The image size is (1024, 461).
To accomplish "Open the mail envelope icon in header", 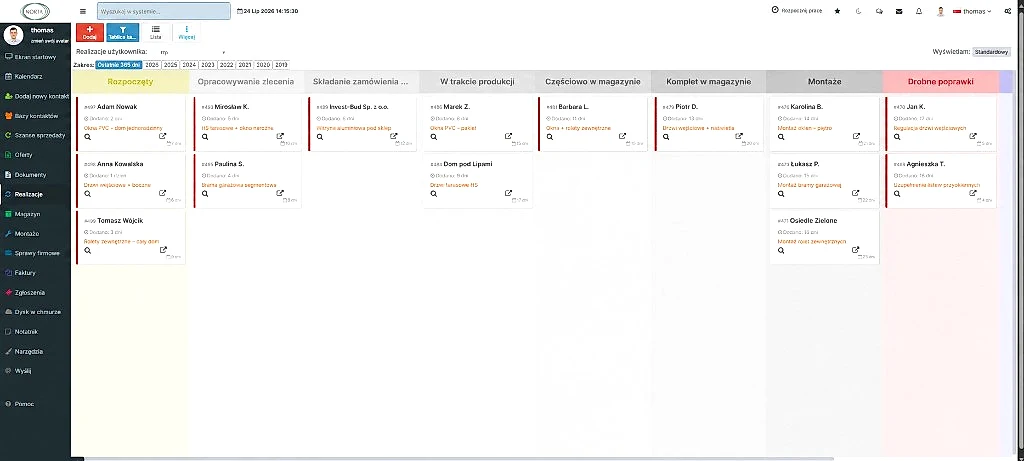I will (899, 11).
